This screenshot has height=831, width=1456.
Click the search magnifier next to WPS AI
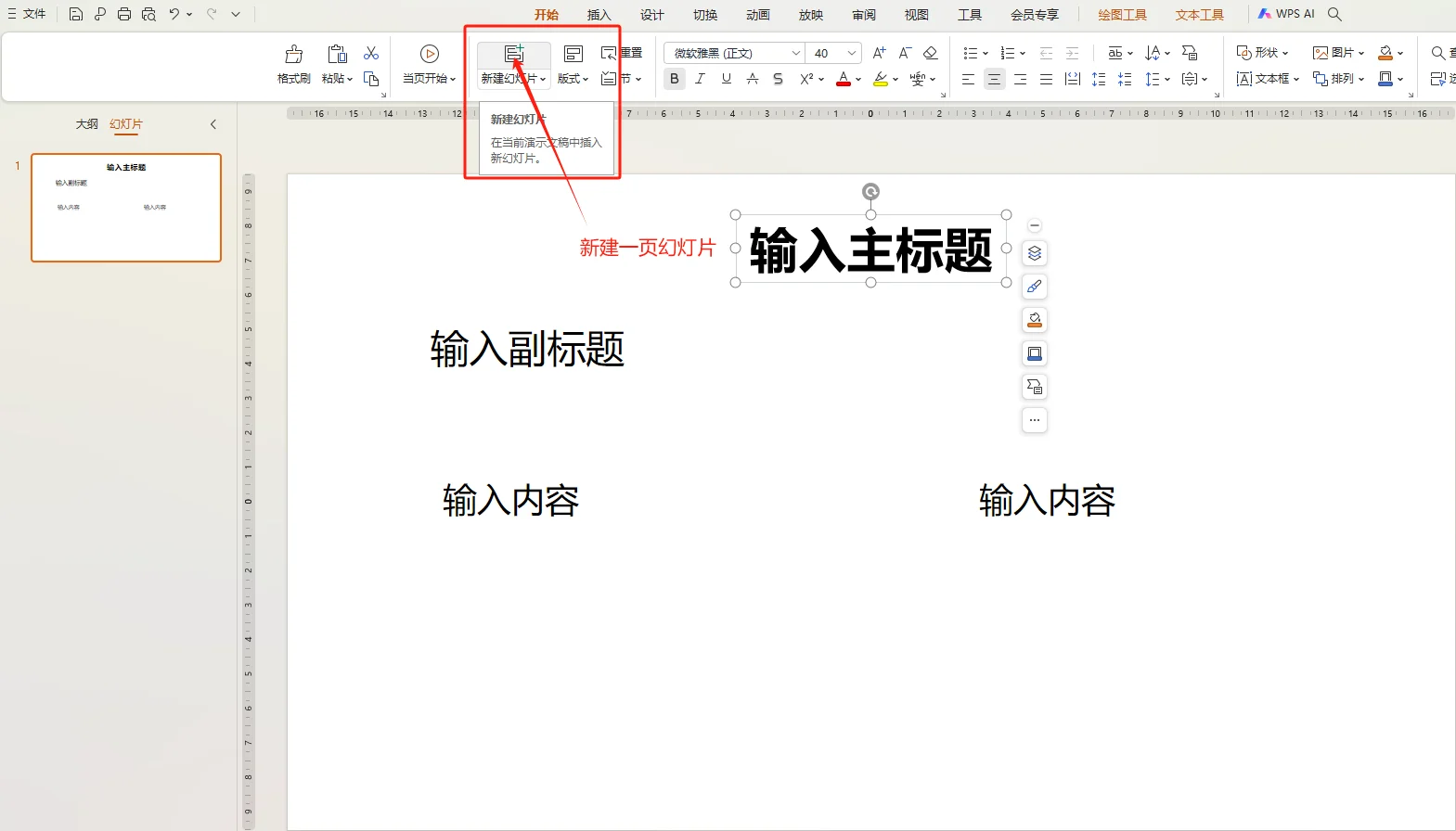tap(1334, 14)
